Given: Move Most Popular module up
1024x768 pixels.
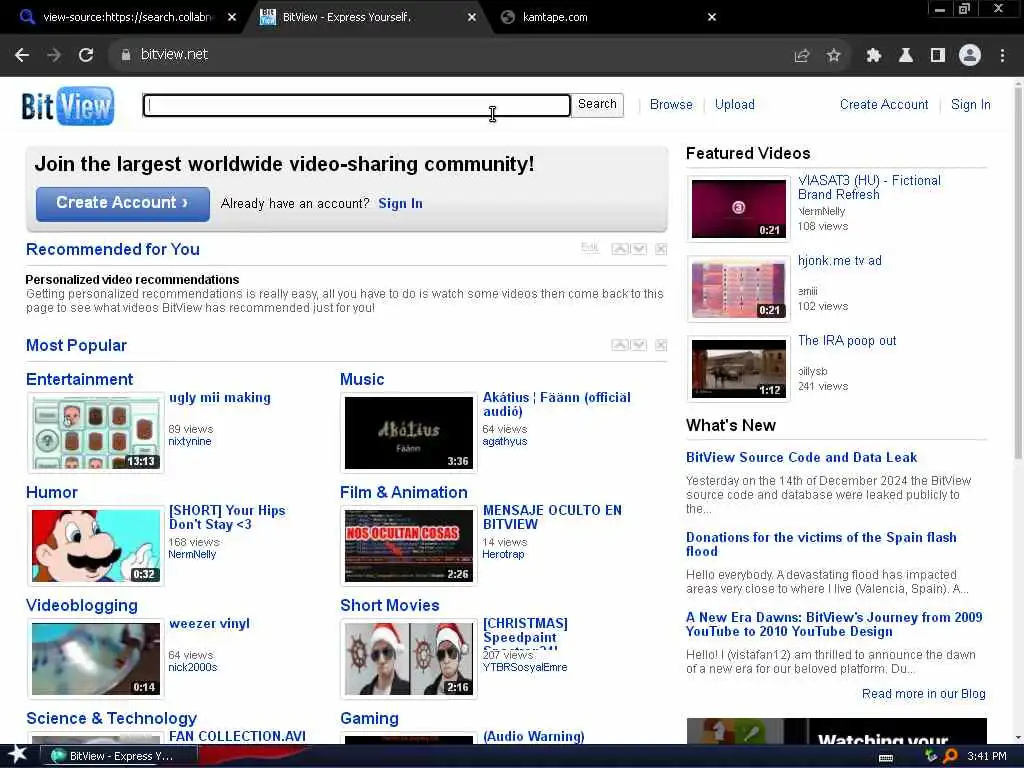Looking at the screenshot, I should coord(620,345).
